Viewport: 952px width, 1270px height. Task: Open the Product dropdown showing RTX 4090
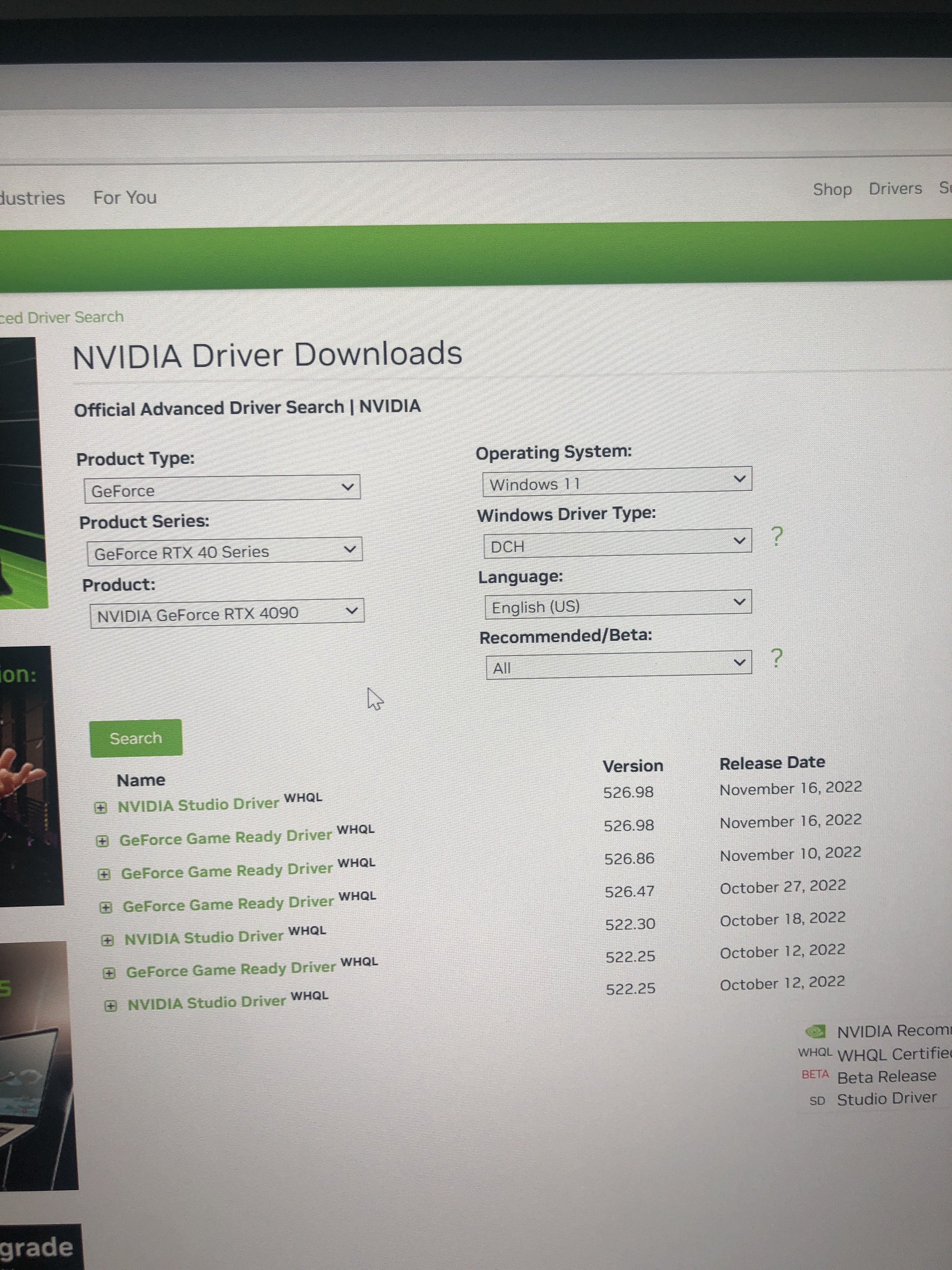click(x=227, y=613)
